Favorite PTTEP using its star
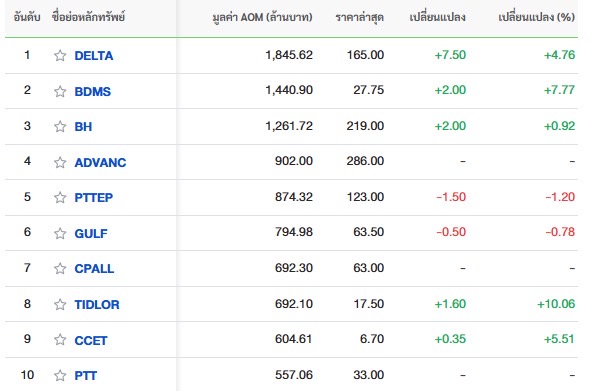This screenshot has width=598, height=391. coord(60,198)
